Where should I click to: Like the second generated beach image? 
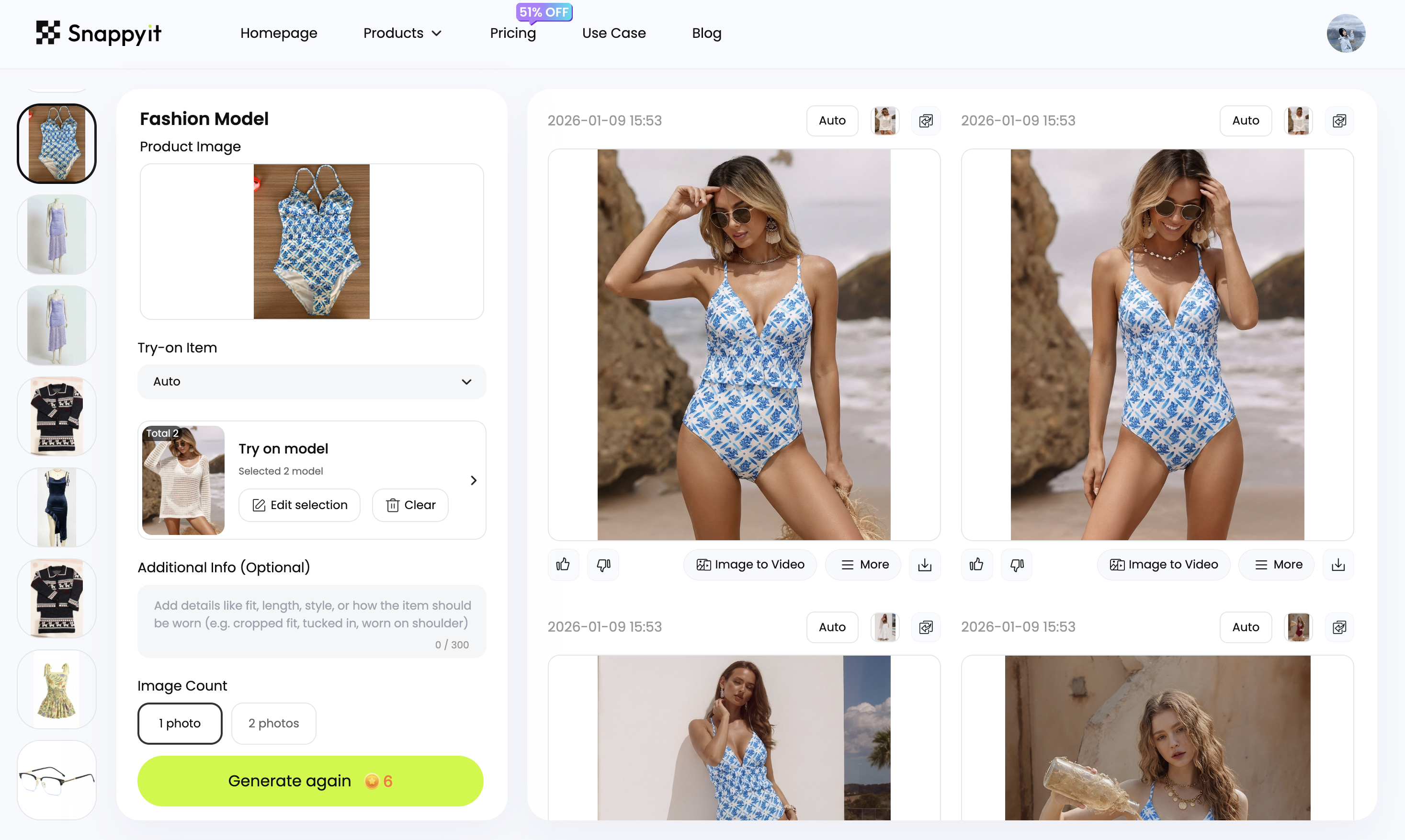pos(977,564)
